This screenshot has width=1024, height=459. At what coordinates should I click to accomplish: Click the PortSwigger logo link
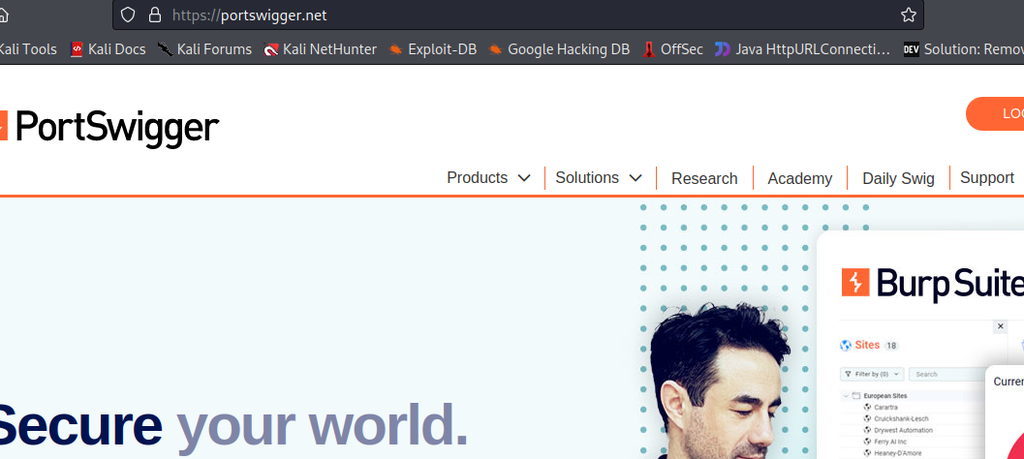108,128
